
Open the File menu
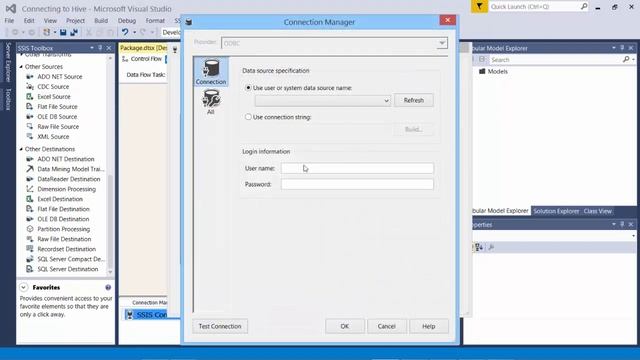coord(9,20)
